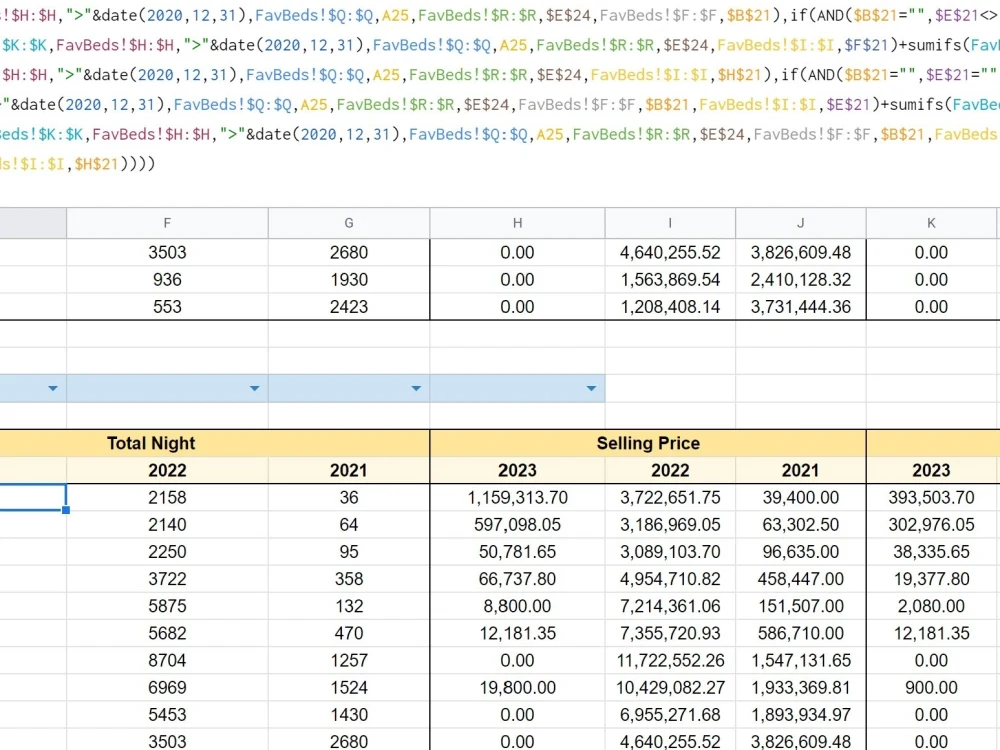Select cell with value 64

coord(349,525)
